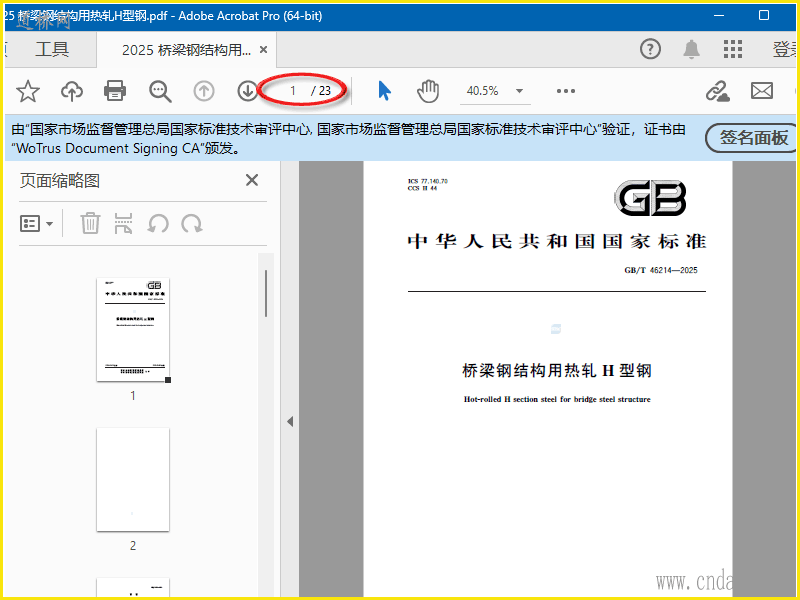Click the ICS 77.140.70 classification text

coord(428,181)
